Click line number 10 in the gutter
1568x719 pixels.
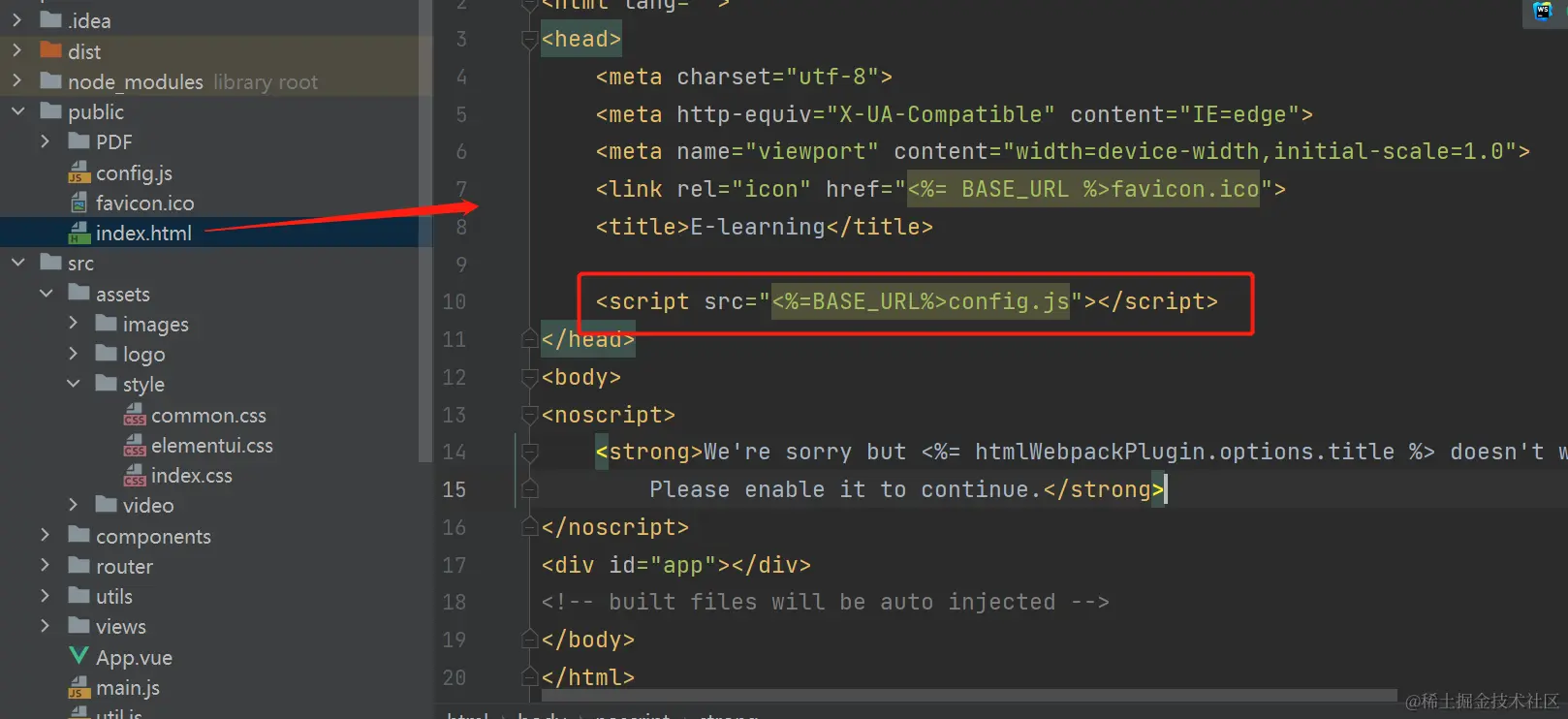[455, 301]
